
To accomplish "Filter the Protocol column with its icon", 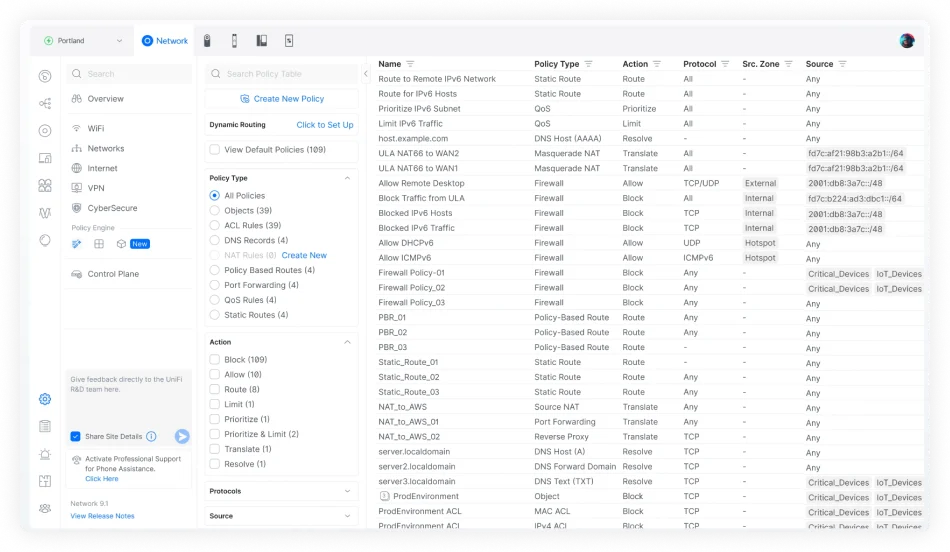I will (x=725, y=64).
